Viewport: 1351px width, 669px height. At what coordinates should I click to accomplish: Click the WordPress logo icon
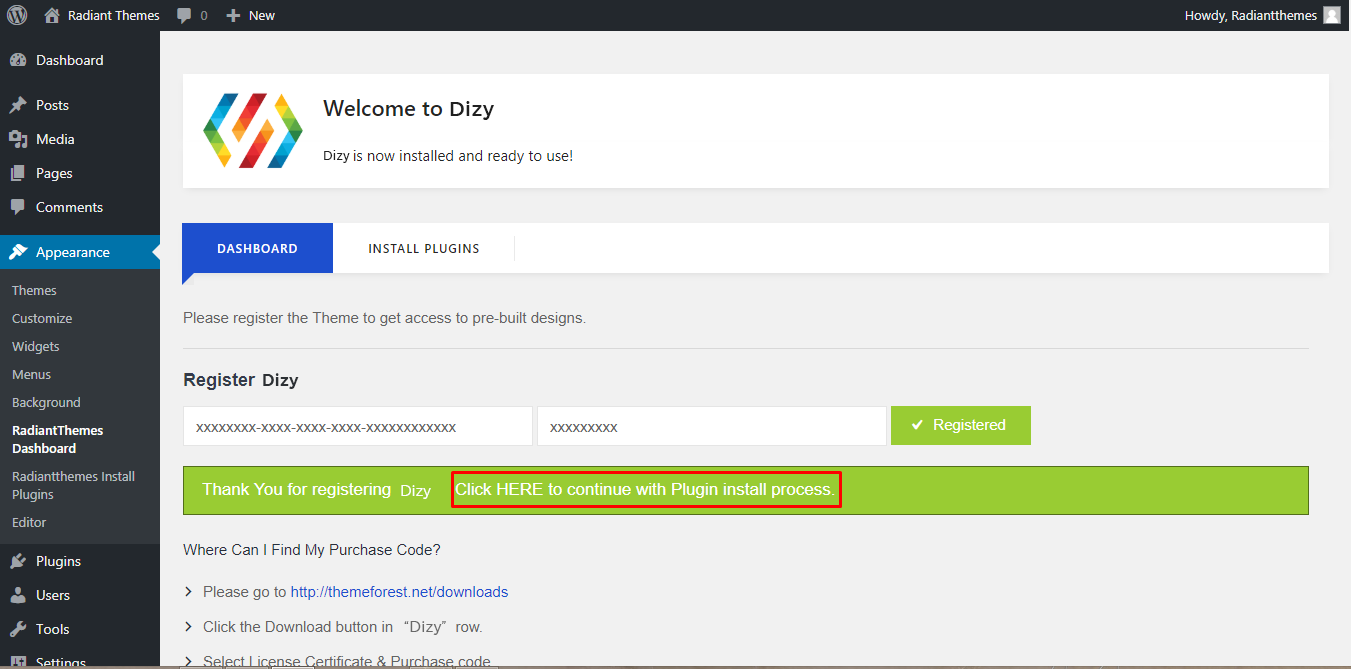[x=16, y=15]
